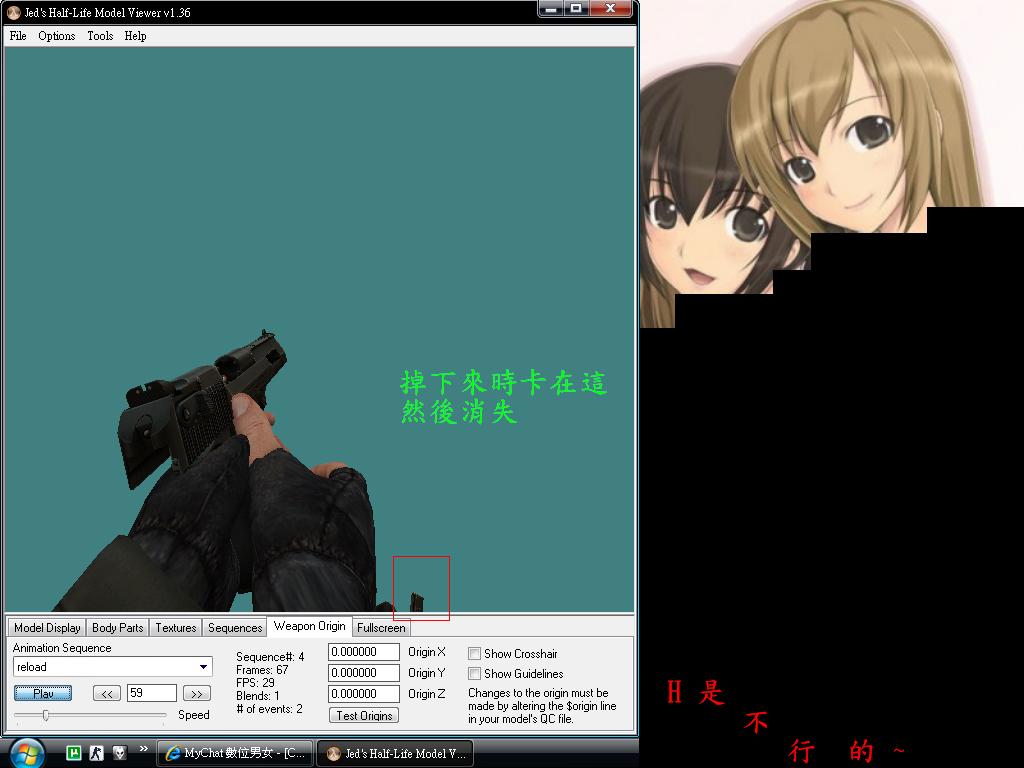This screenshot has height=768, width=1024.
Task: Step back one frame with << button
Action: pos(107,694)
